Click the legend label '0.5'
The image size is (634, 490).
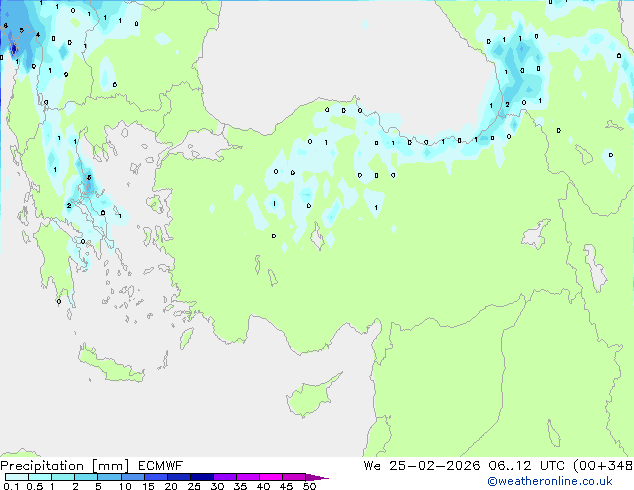(x=35, y=486)
